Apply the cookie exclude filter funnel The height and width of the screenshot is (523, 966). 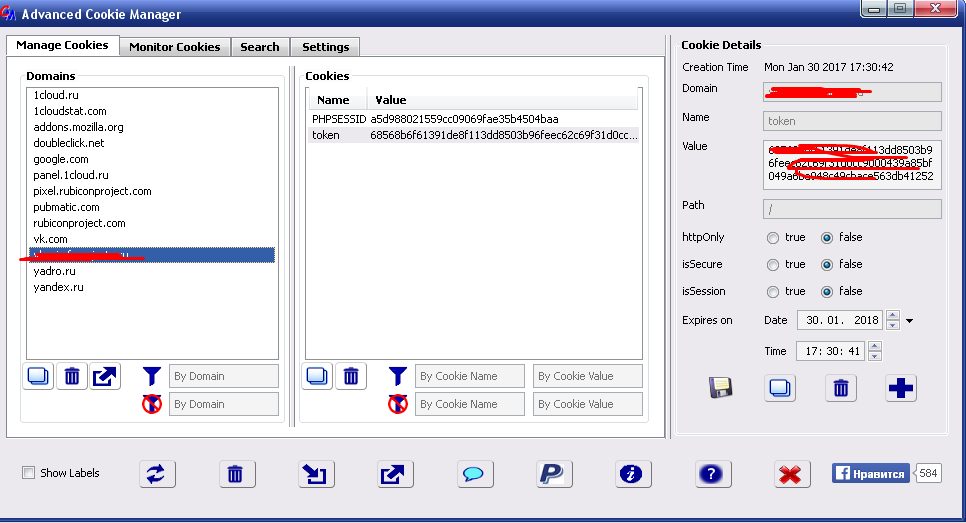pos(398,404)
